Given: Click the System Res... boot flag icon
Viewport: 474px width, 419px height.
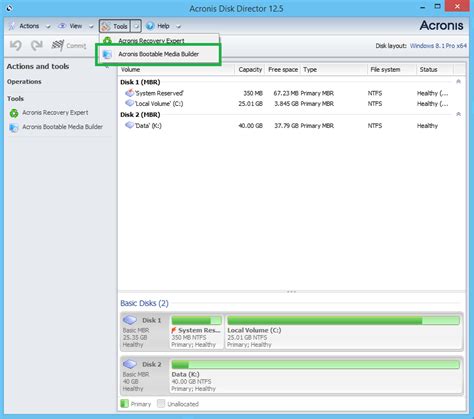Looking at the screenshot, I should (x=174, y=330).
